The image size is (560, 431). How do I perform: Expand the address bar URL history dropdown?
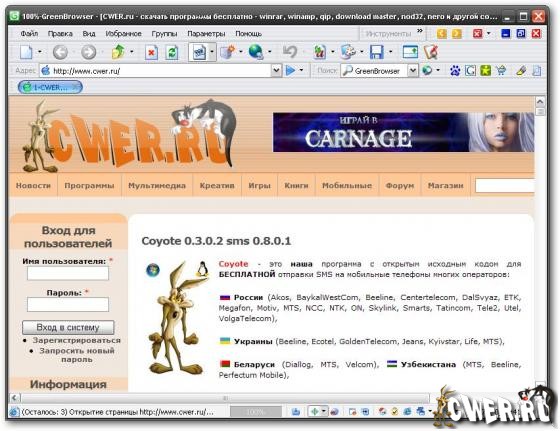click(276, 71)
